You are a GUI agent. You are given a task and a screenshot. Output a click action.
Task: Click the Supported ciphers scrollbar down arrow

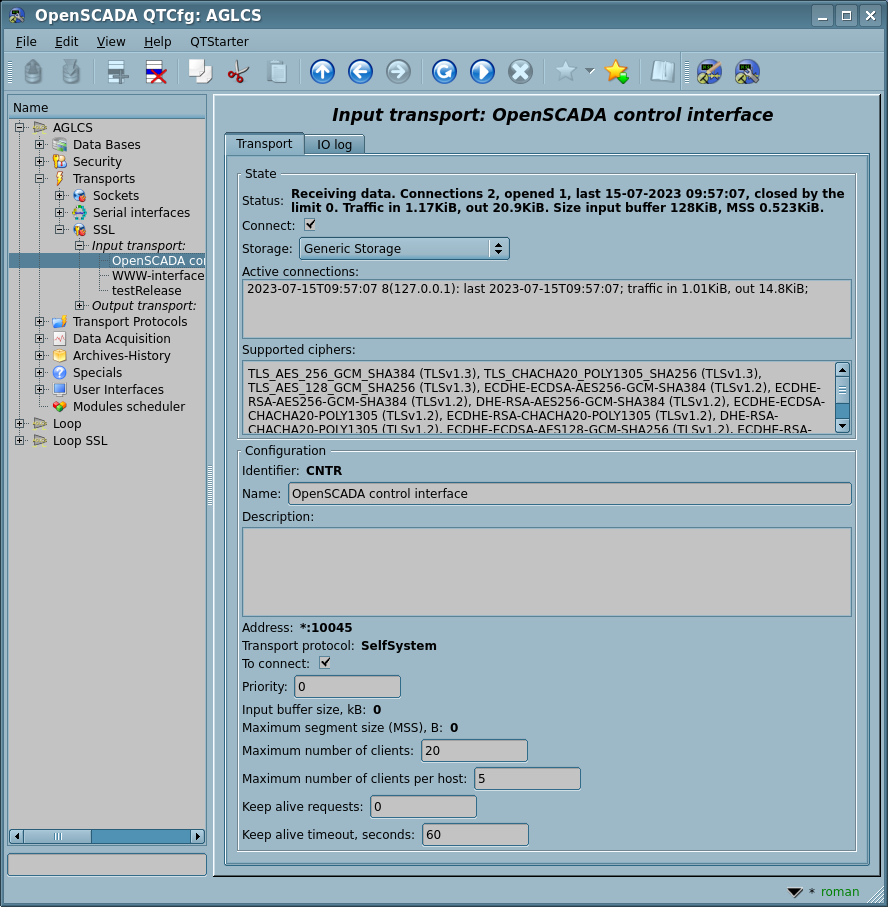coord(843,426)
